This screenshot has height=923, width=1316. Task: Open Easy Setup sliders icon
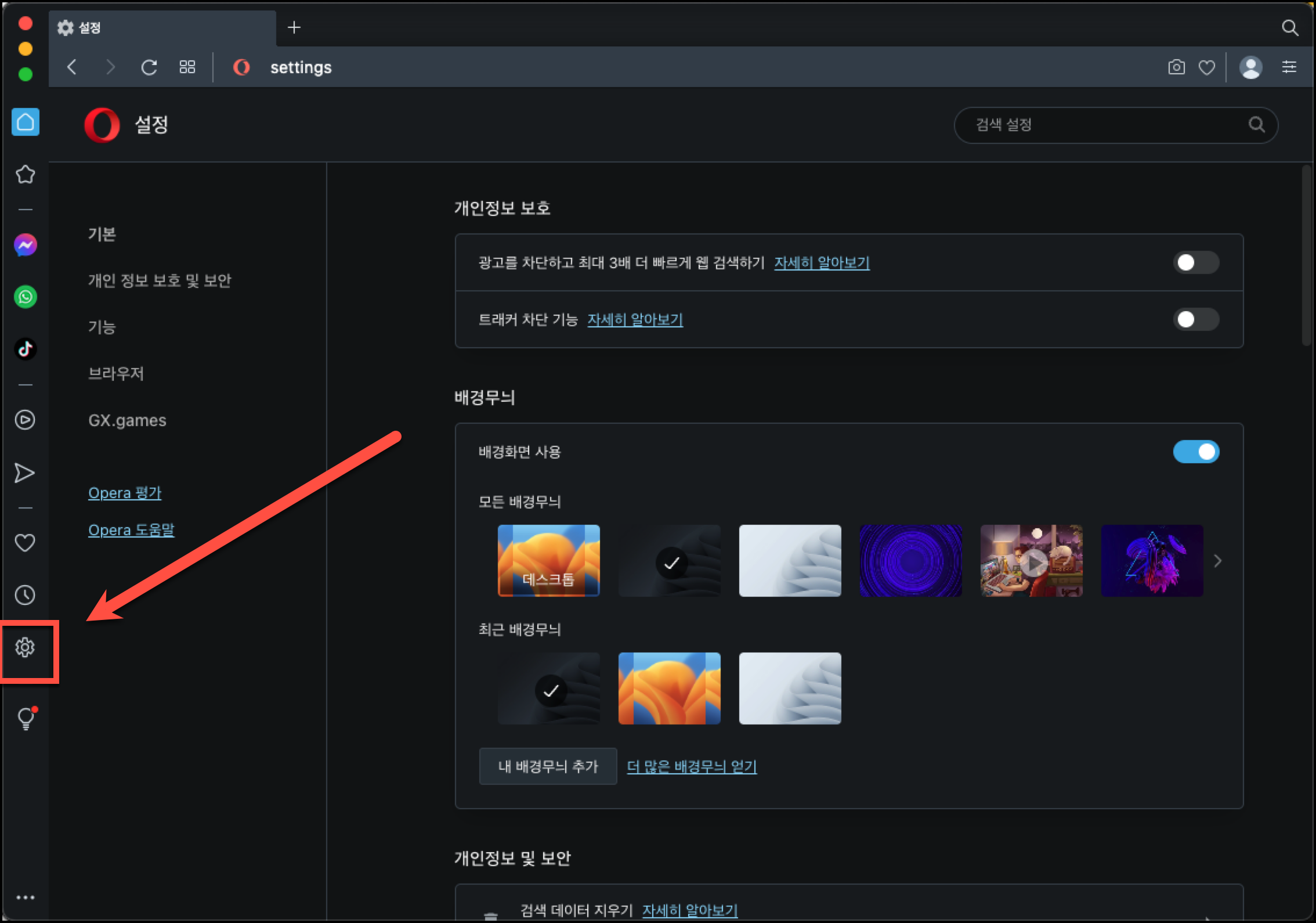click(1289, 67)
